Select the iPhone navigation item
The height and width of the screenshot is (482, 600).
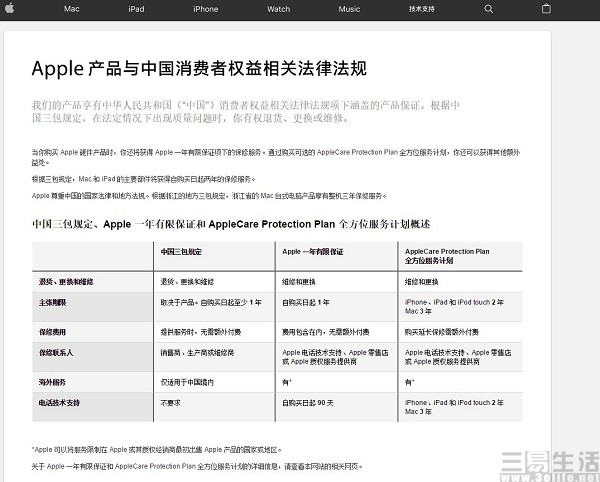(x=205, y=9)
